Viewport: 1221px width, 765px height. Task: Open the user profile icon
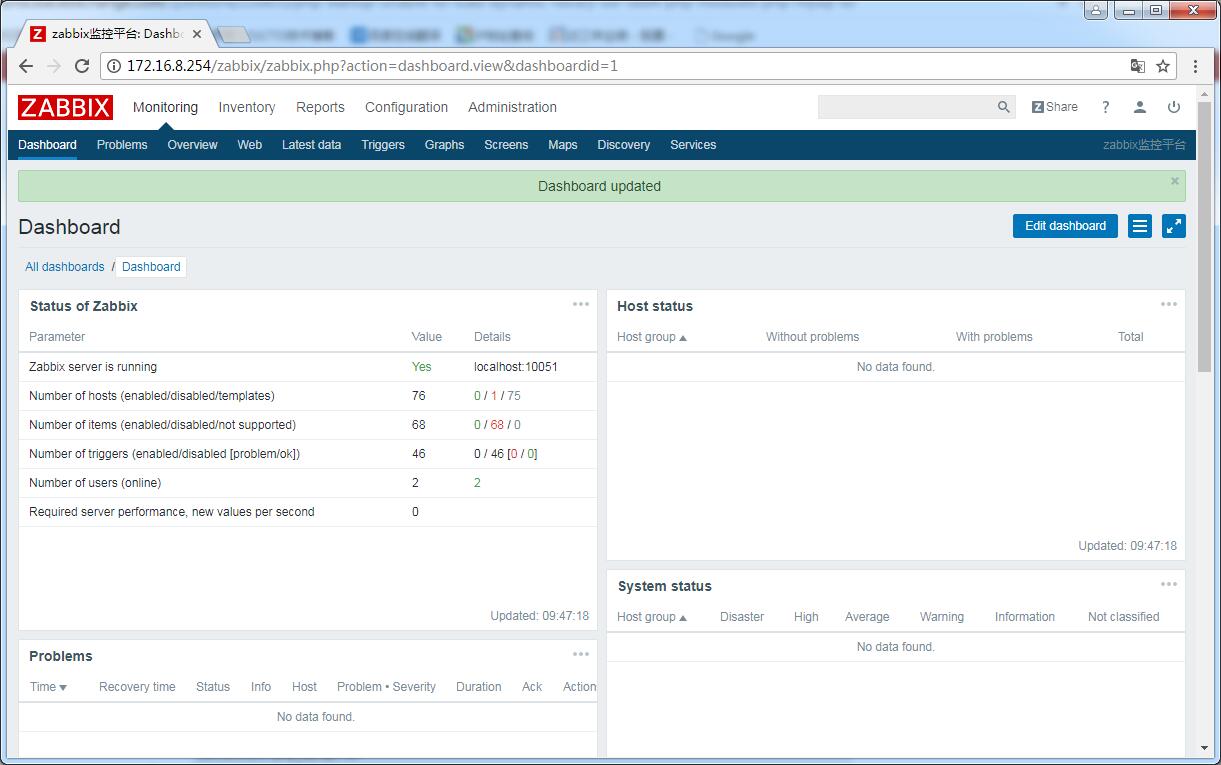tap(1139, 107)
